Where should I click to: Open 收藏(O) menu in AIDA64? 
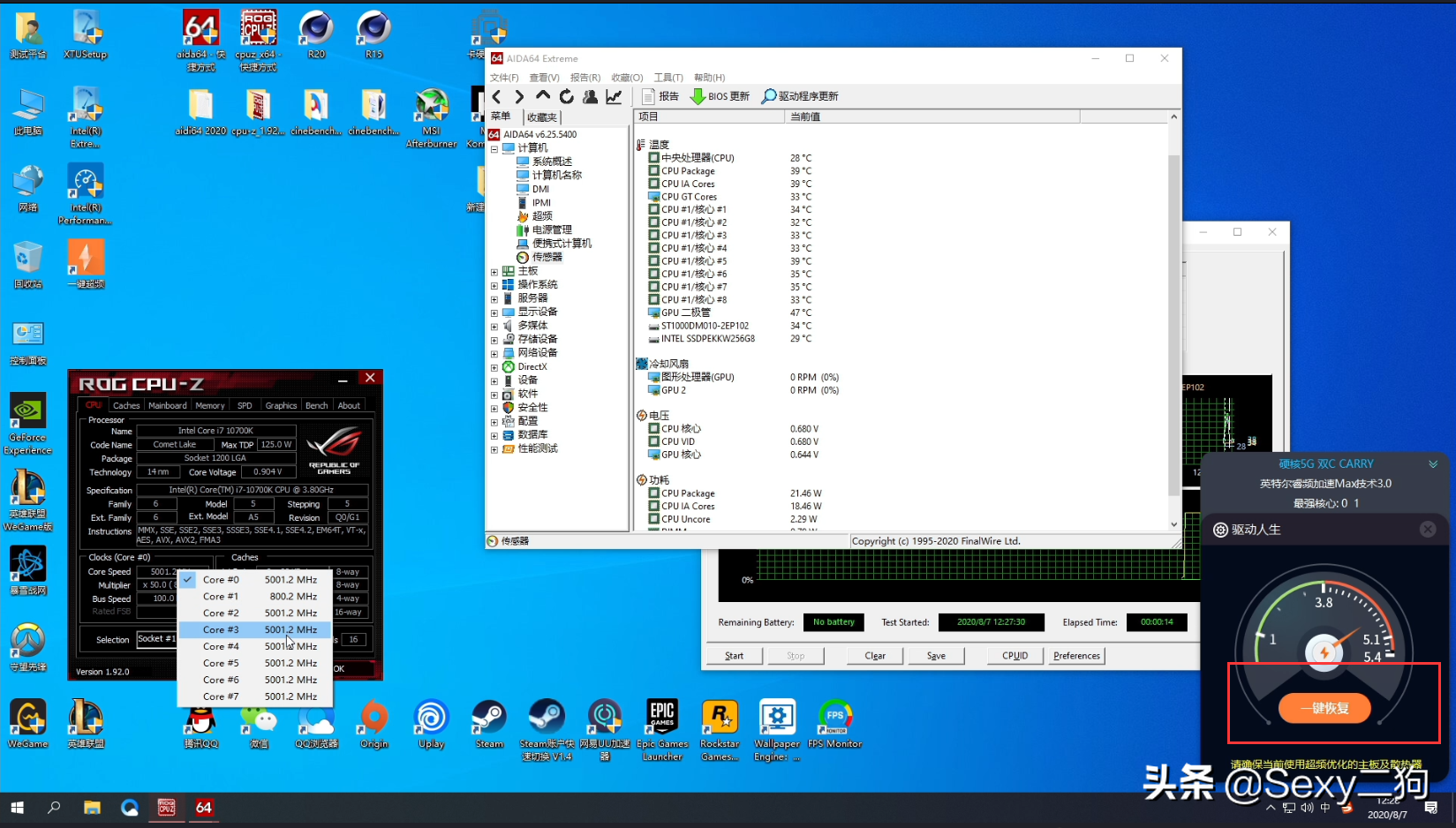point(627,78)
